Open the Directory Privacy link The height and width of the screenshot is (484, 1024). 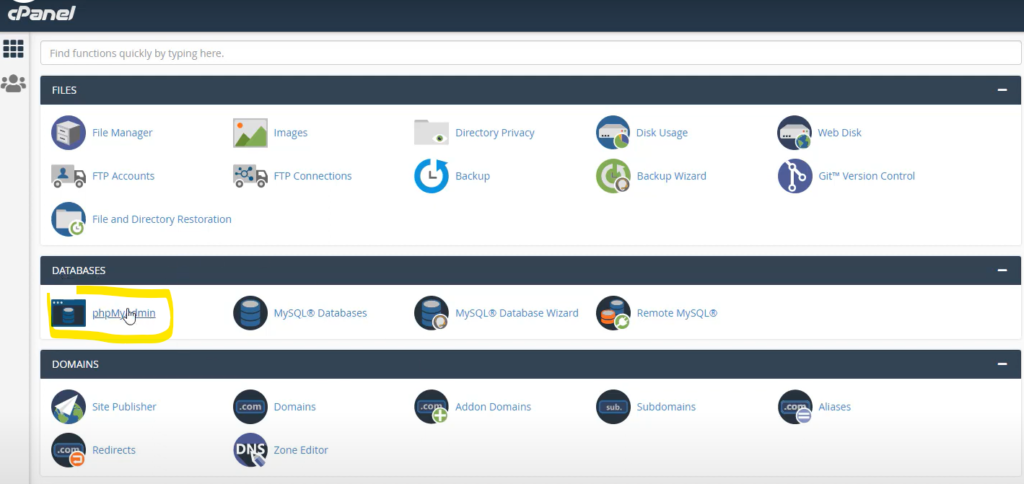tap(495, 133)
